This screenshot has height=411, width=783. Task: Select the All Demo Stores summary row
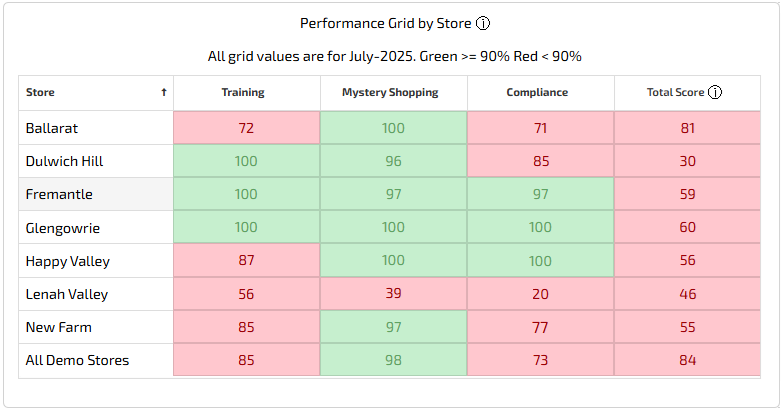(x=77, y=360)
